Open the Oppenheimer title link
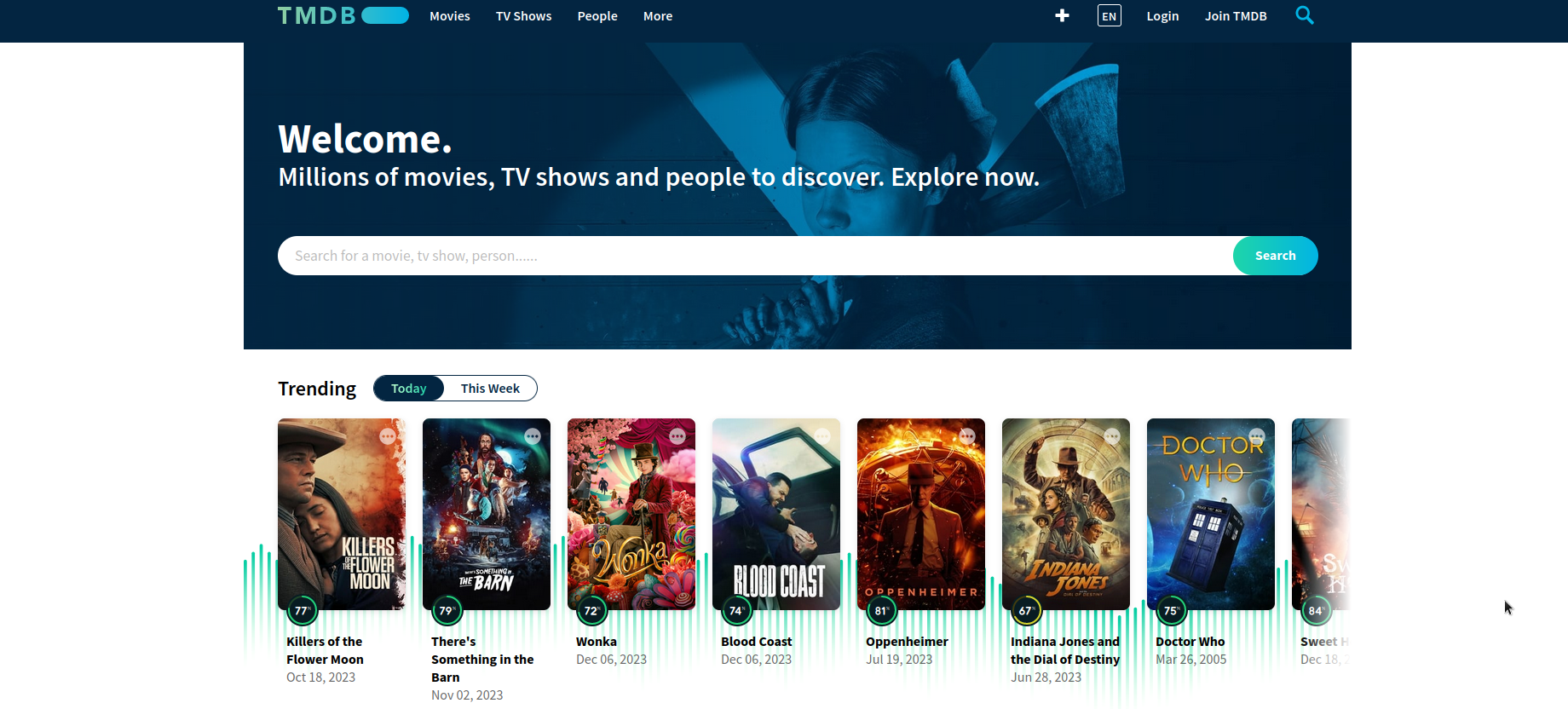The height and width of the screenshot is (709, 1568). (907, 642)
